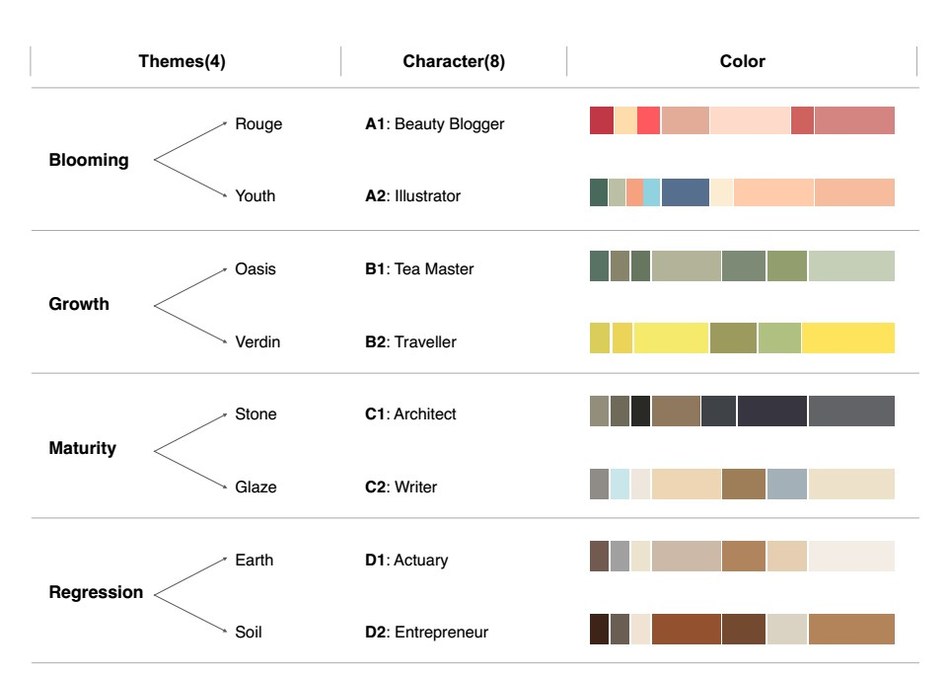Click the Glaze sub-theme
This screenshot has height=675, width=949.
[255, 487]
